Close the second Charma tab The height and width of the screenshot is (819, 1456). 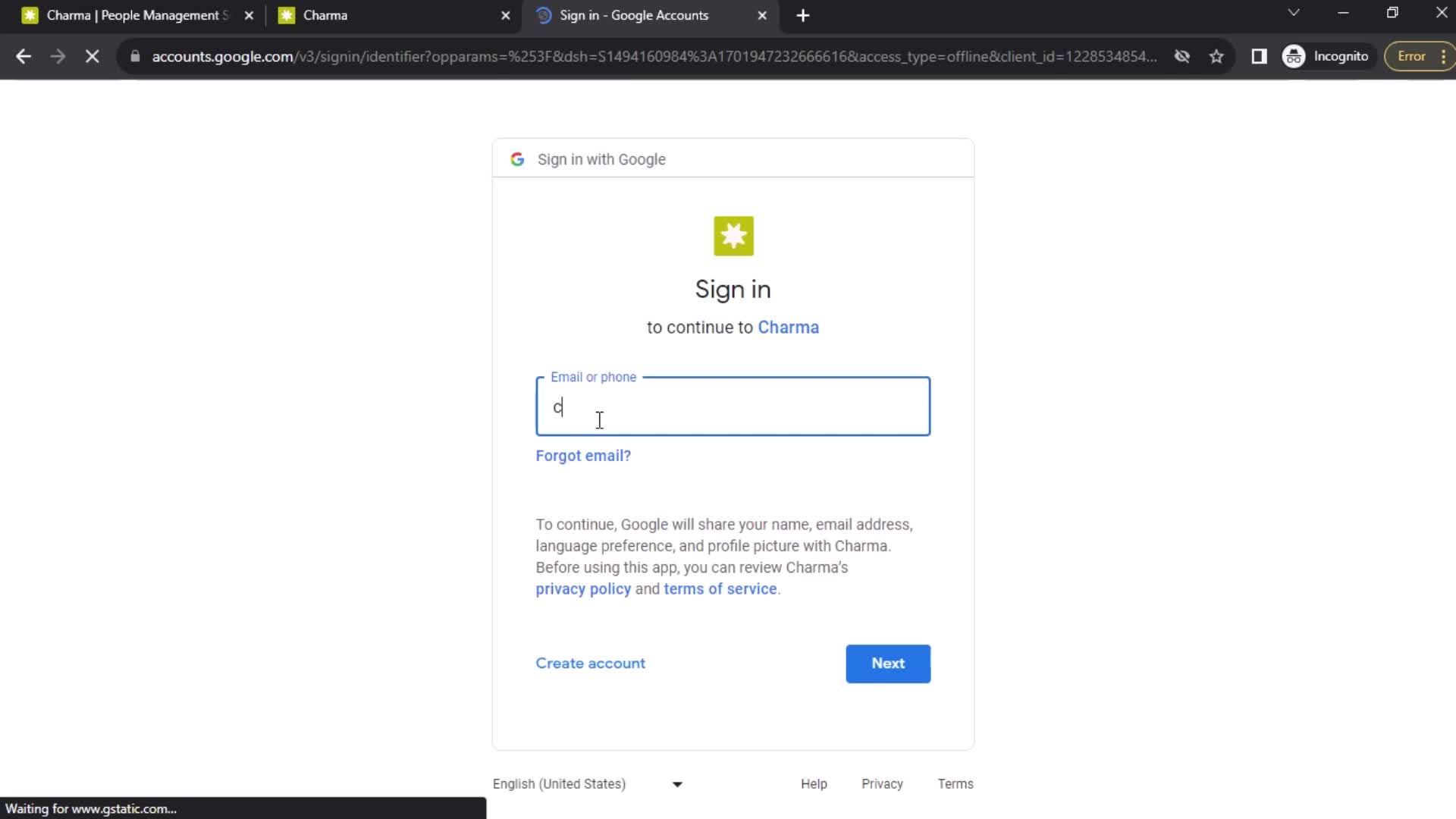pyautogui.click(x=506, y=15)
